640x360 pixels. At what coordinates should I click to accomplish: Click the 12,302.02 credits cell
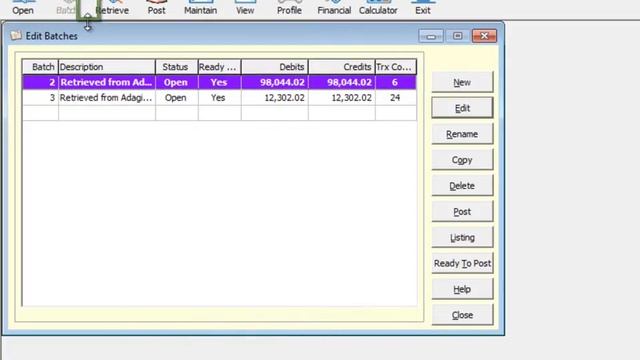pos(342,98)
